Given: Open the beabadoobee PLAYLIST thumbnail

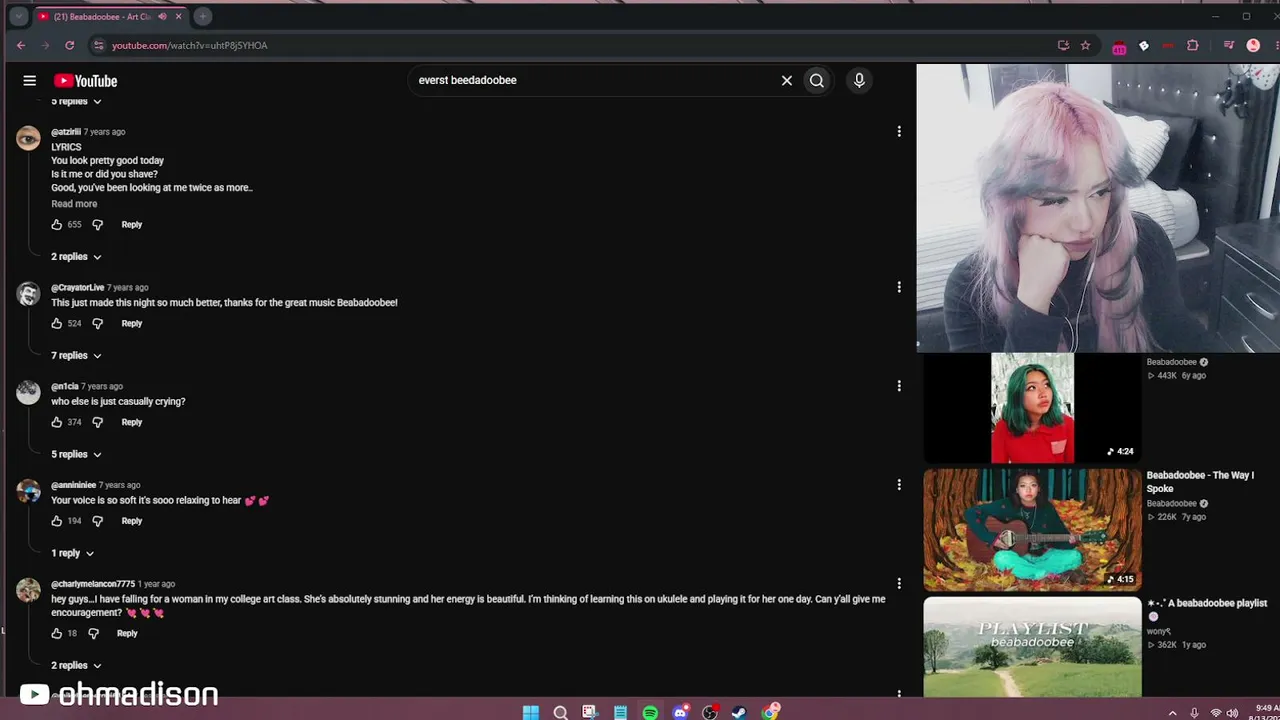Looking at the screenshot, I should [1032, 647].
